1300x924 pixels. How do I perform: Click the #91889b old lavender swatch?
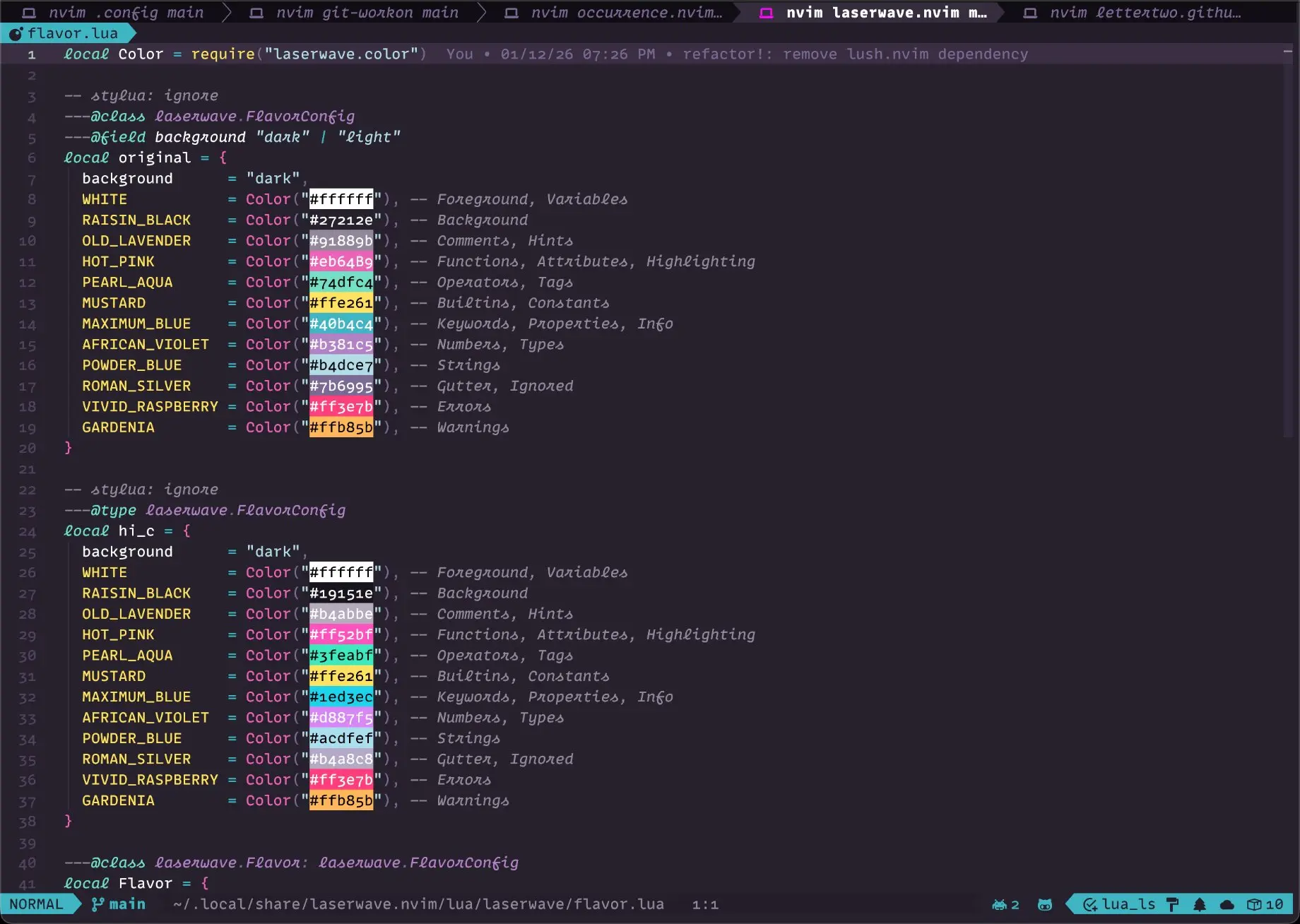coord(341,241)
